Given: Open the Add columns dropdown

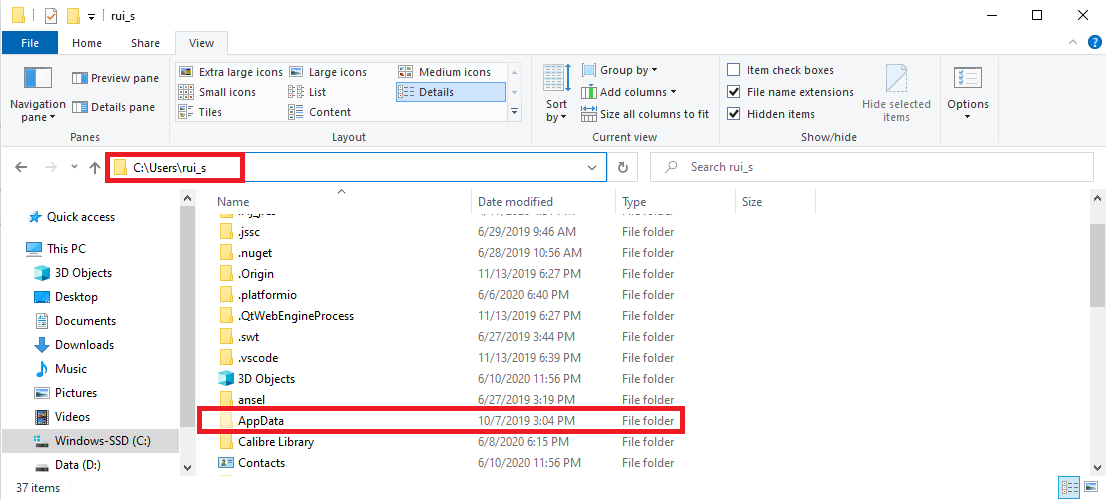Looking at the screenshot, I should tap(637, 92).
